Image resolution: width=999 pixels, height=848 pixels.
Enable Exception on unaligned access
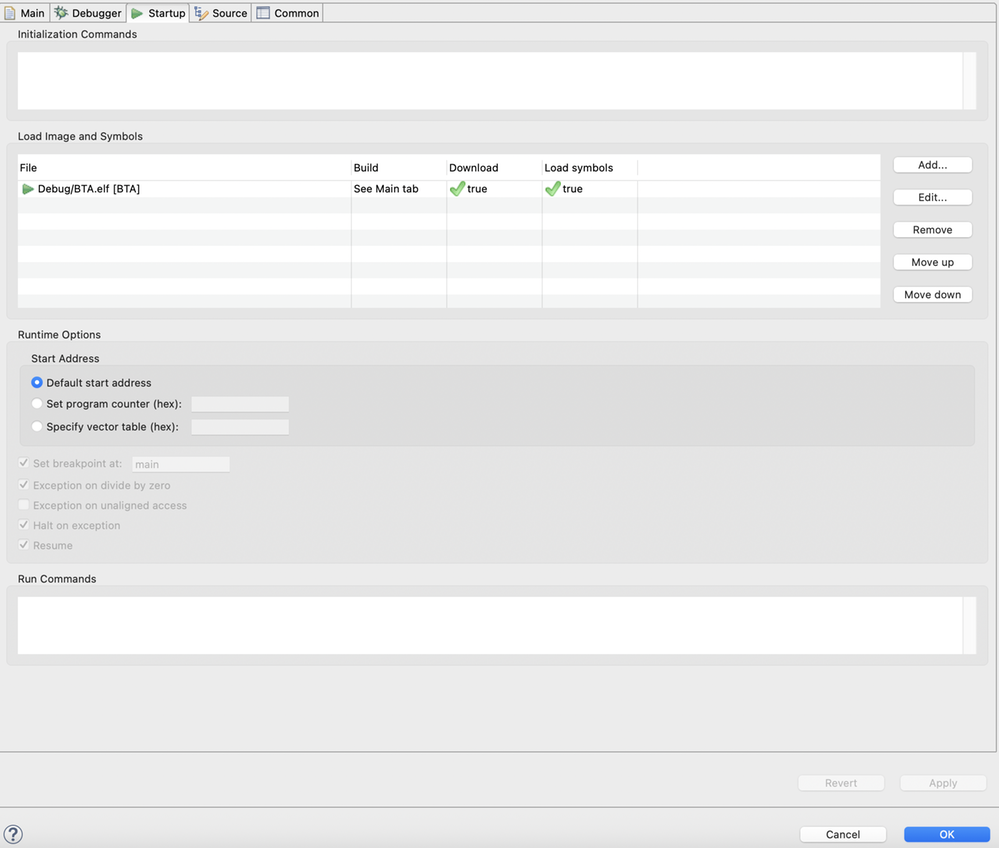[x=24, y=505]
